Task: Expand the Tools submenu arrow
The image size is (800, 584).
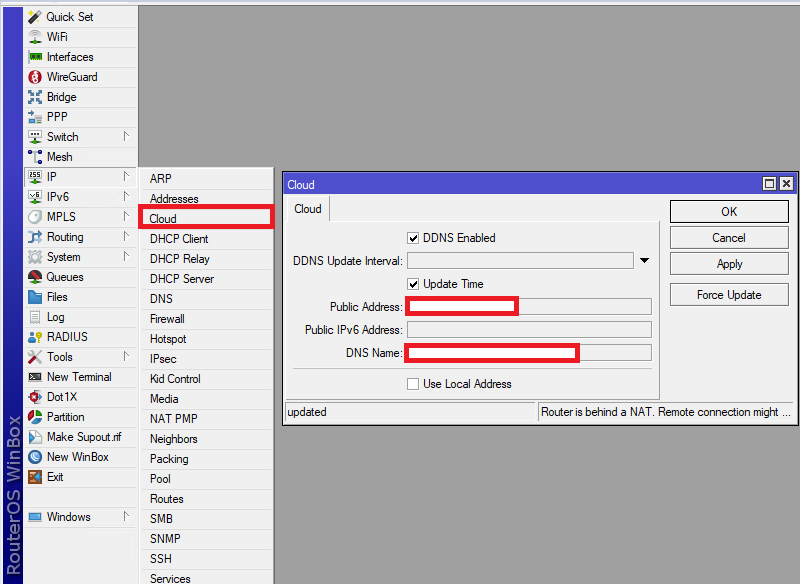Action: click(x=126, y=357)
